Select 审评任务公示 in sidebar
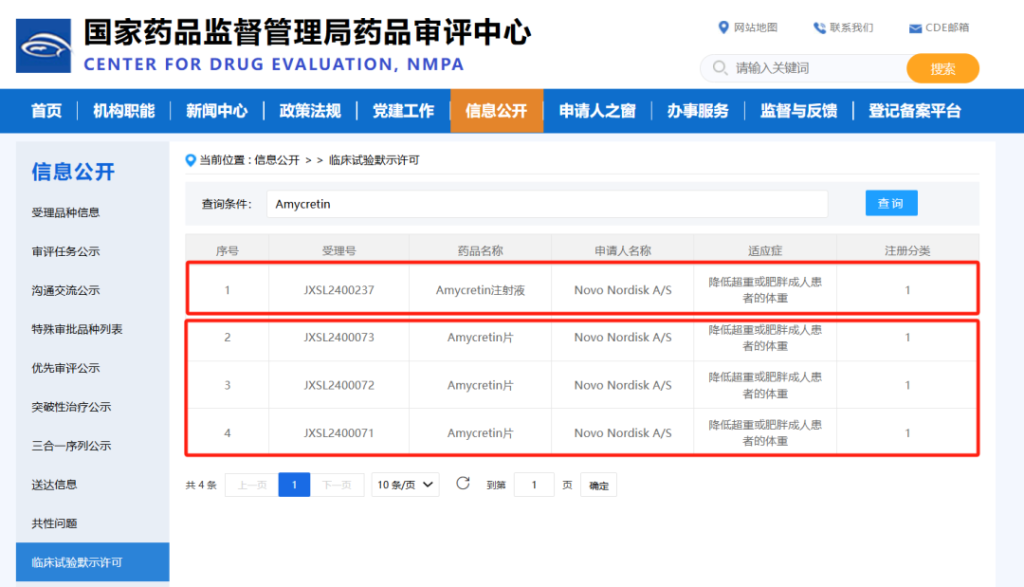The image size is (1024, 587). [65, 251]
